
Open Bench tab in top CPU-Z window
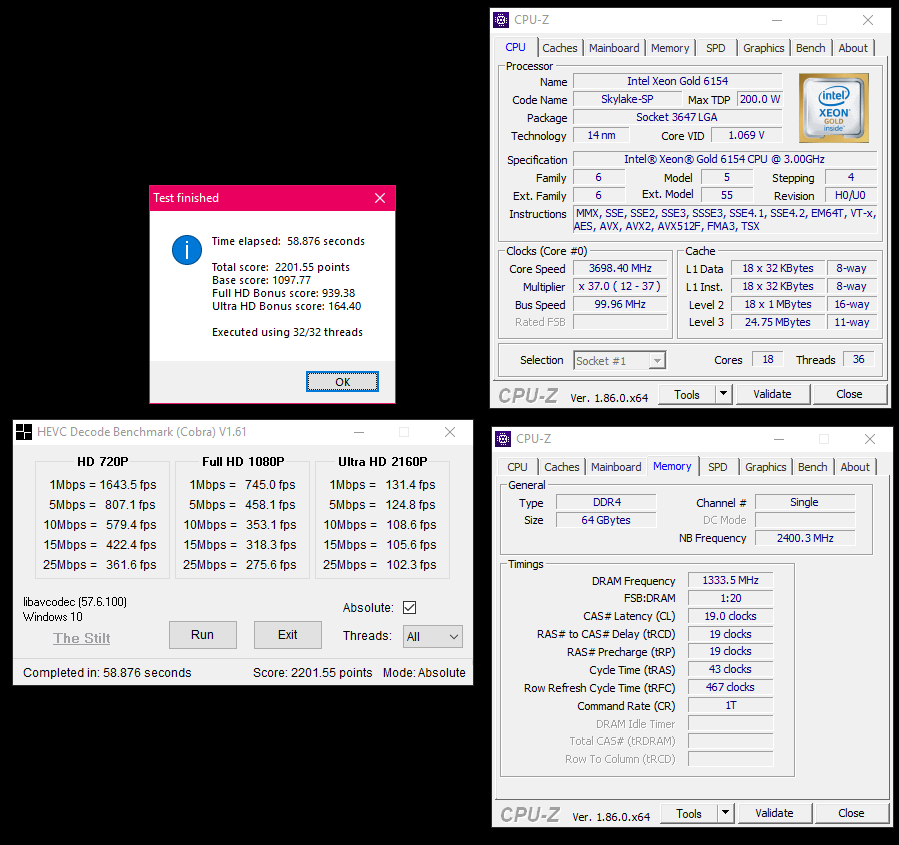(x=810, y=48)
